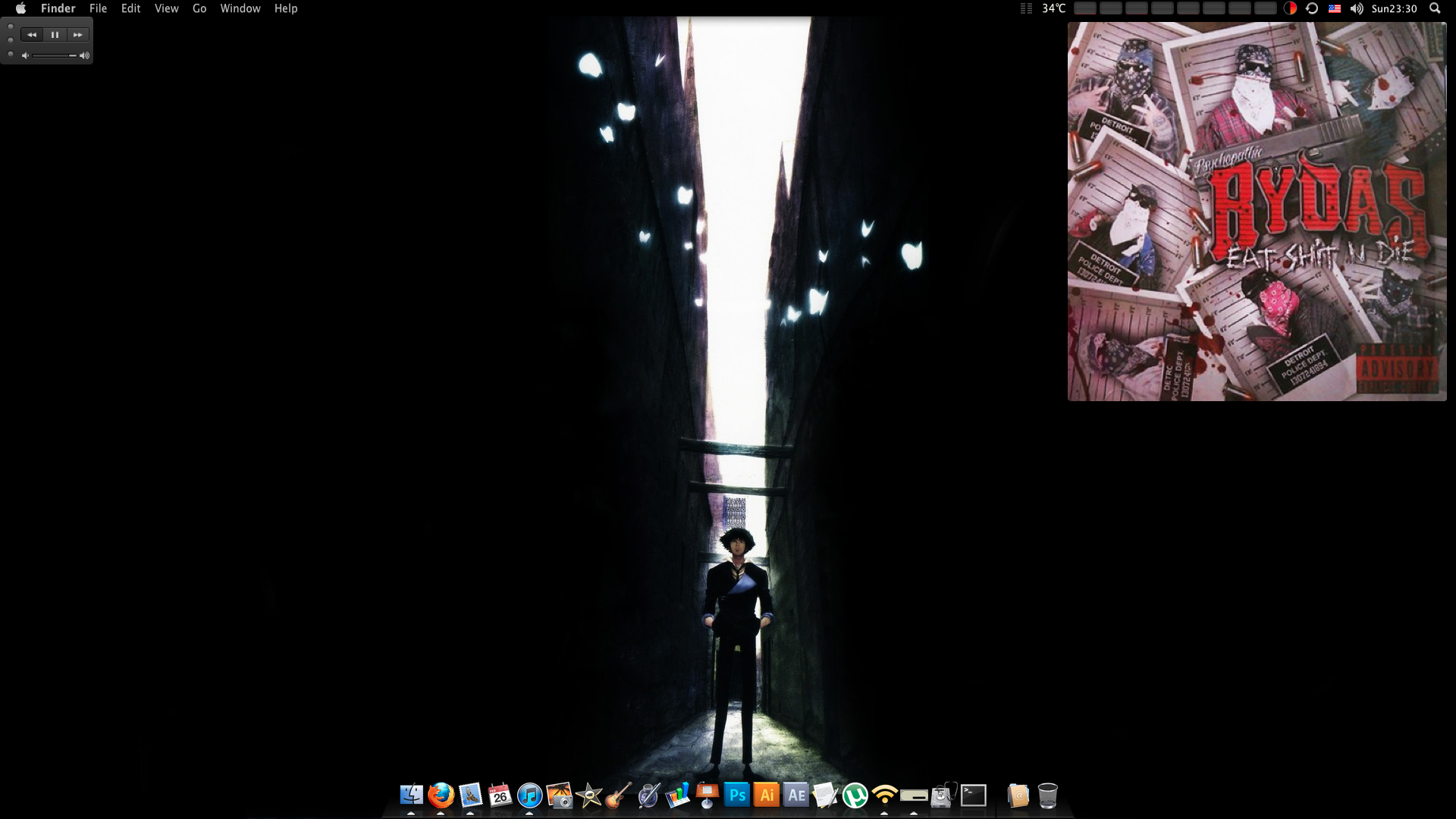1456x819 pixels.
Task: Open iTunes from the dock
Action: (x=529, y=795)
